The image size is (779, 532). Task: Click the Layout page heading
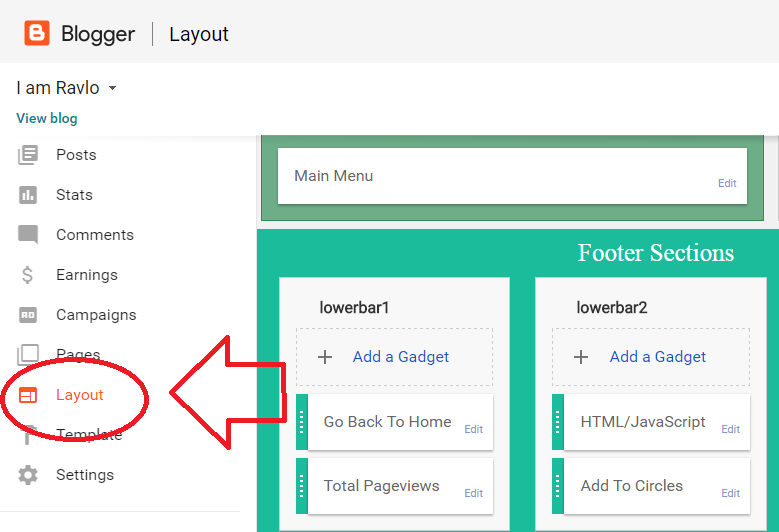click(x=199, y=34)
